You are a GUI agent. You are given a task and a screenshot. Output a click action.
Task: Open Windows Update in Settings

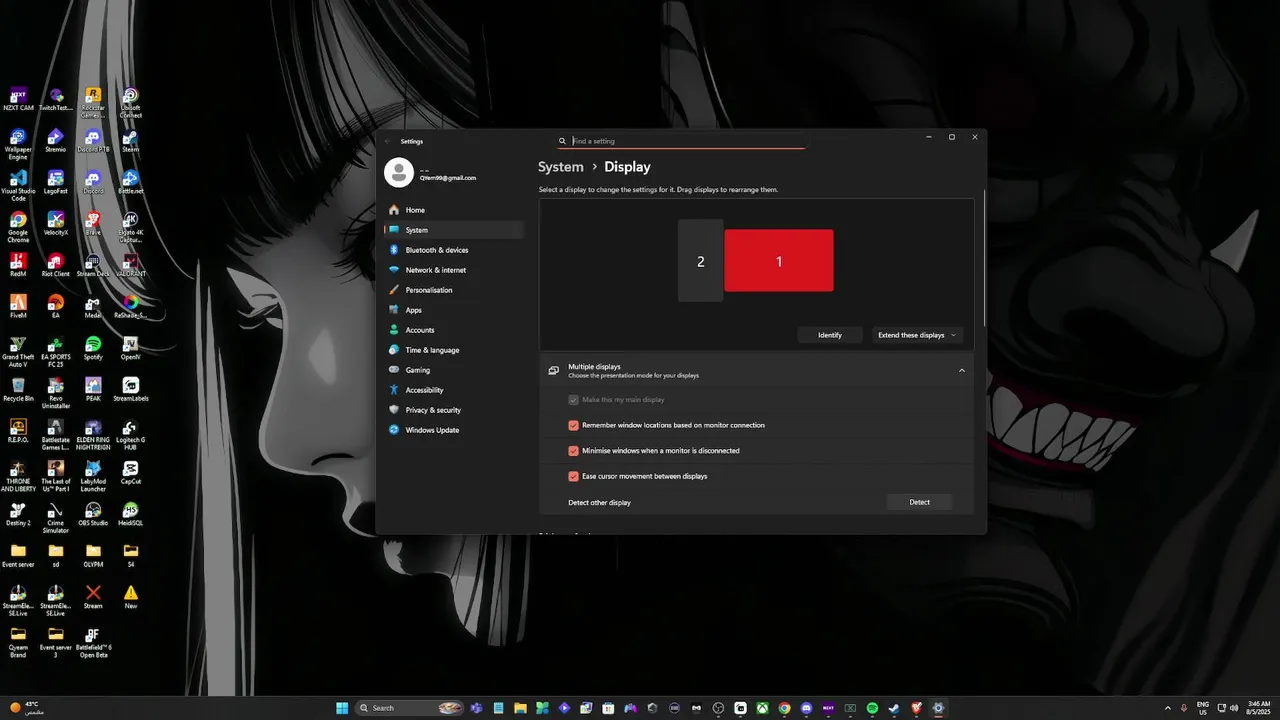tap(453, 430)
